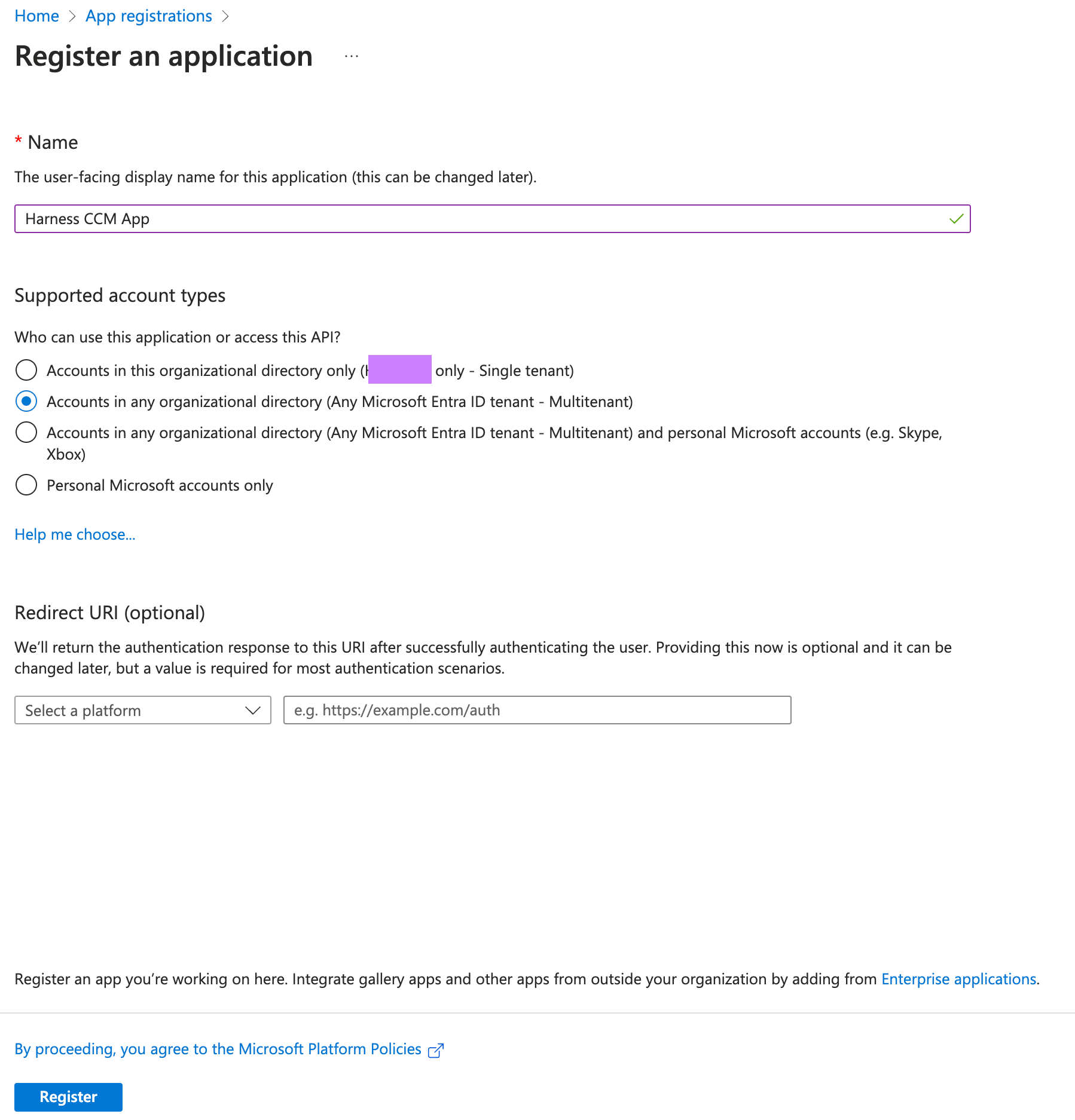Viewport: 1075px width, 1120px height.
Task: Go to Home breadcrumb
Action: click(36, 16)
